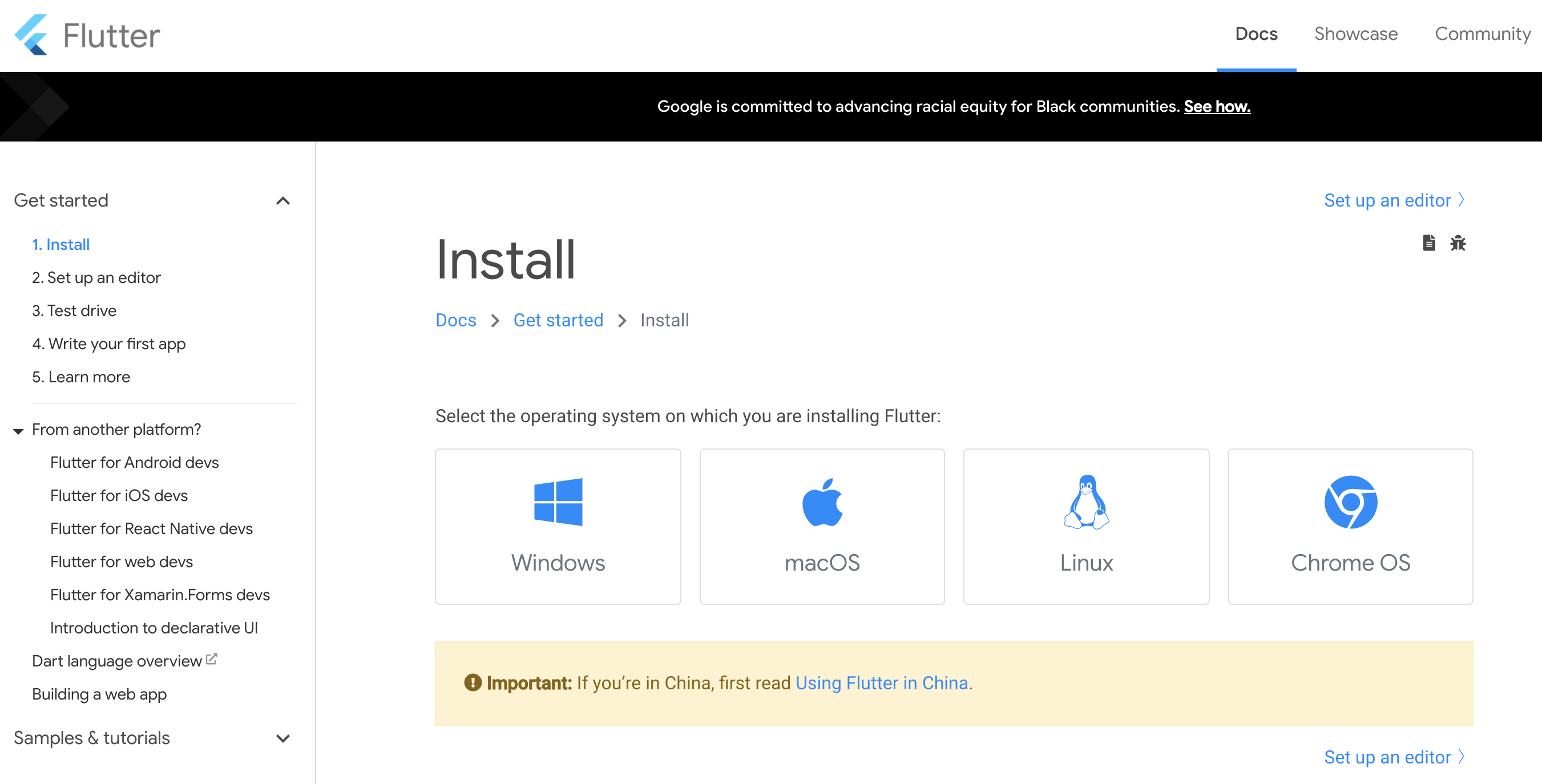Select the Windows logo install option

point(558,502)
